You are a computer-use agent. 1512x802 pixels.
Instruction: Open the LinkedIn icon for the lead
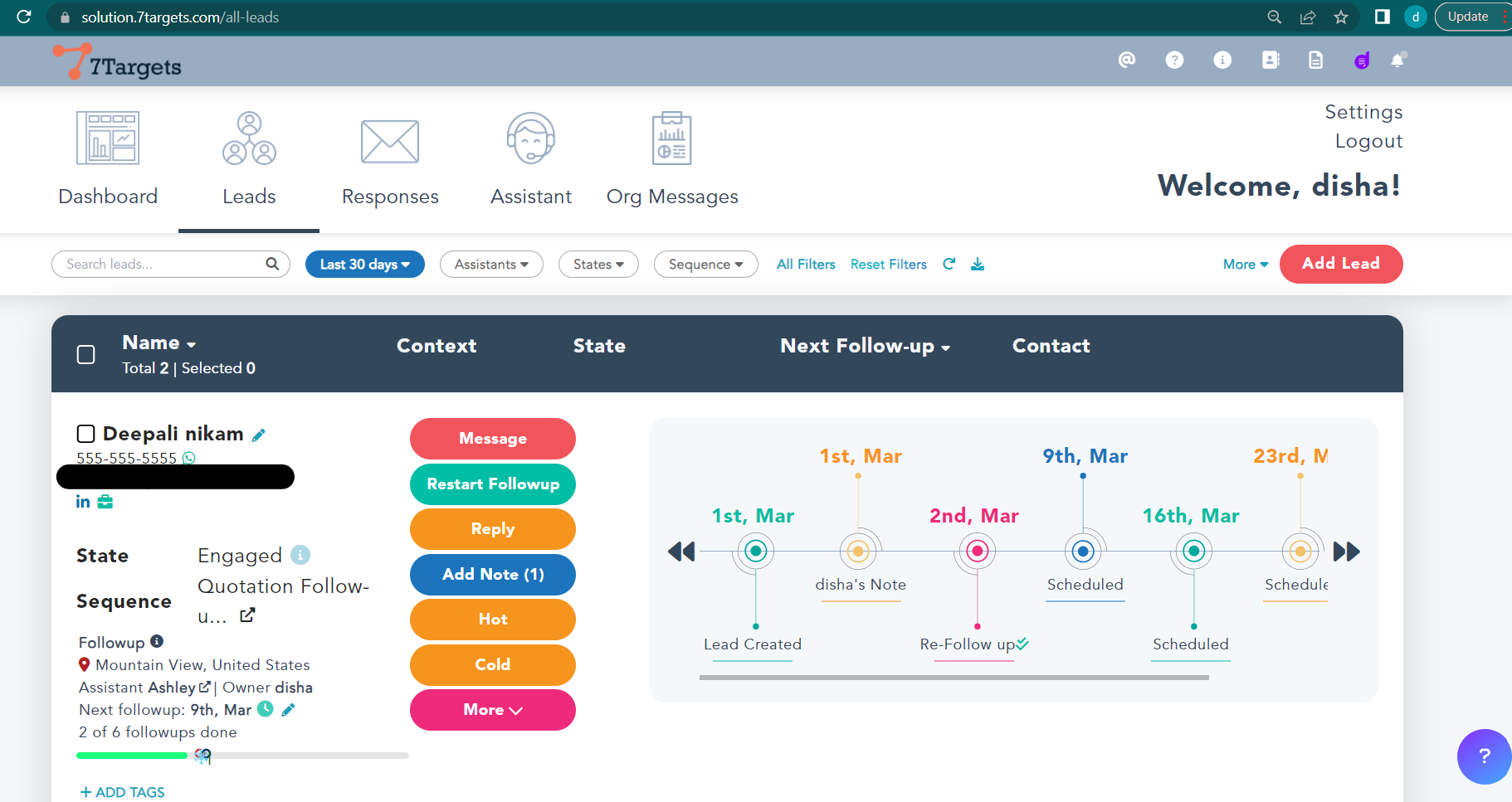click(83, 502)
